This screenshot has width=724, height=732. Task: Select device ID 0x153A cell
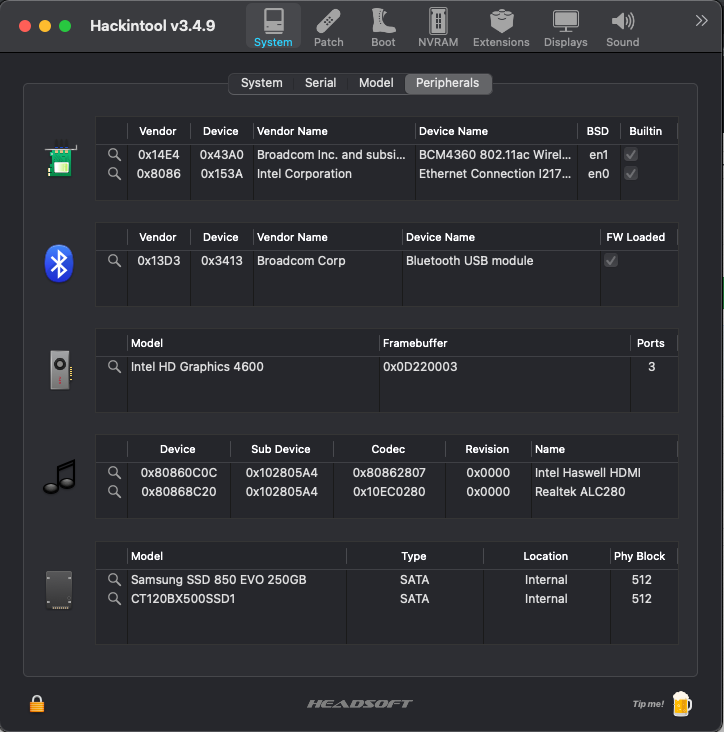pos(222,174)
